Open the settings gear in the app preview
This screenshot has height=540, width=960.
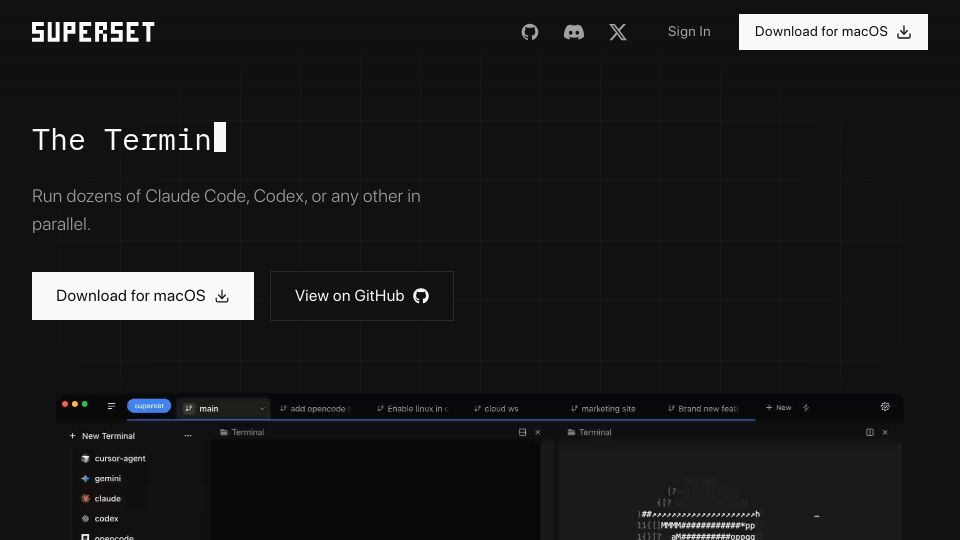click(x=885, y=407)
